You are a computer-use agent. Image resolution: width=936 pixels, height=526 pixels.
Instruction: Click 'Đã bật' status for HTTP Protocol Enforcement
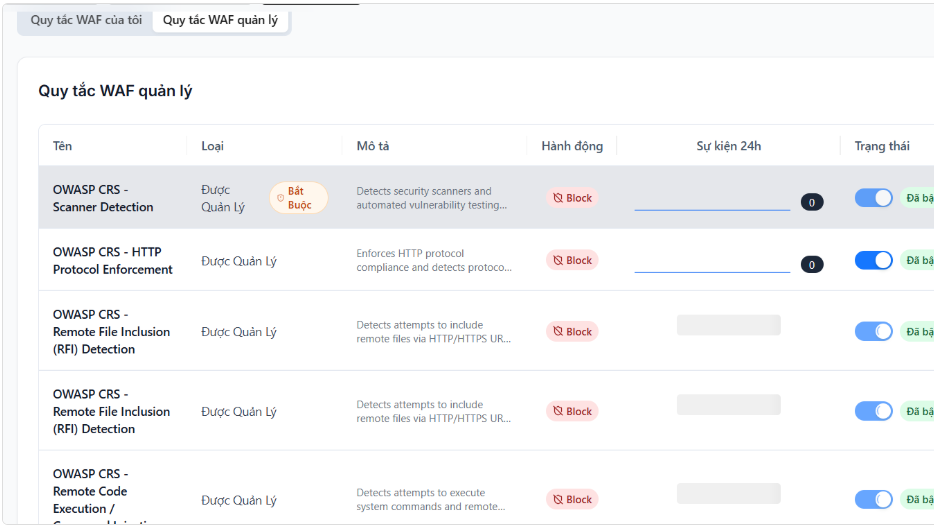click(918, 260)
